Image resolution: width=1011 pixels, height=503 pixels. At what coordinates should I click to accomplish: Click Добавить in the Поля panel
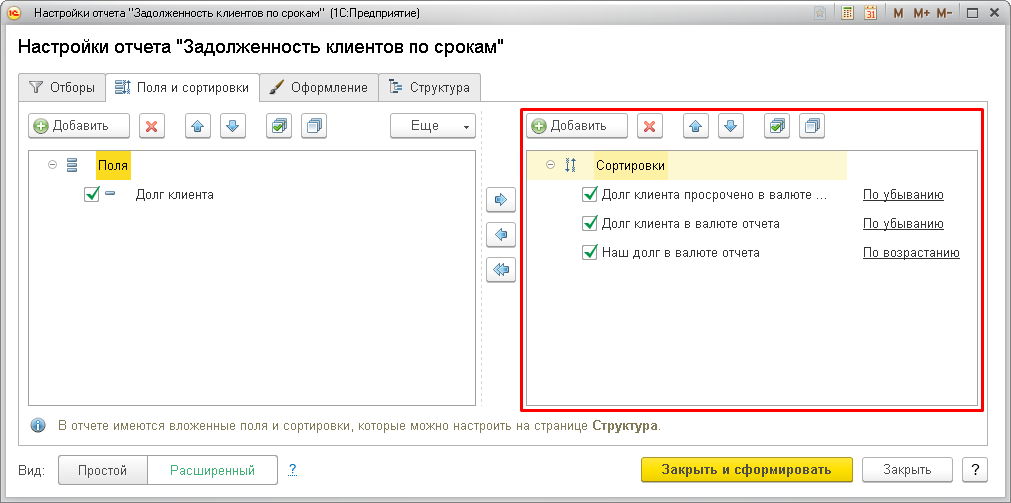(79, 126)
